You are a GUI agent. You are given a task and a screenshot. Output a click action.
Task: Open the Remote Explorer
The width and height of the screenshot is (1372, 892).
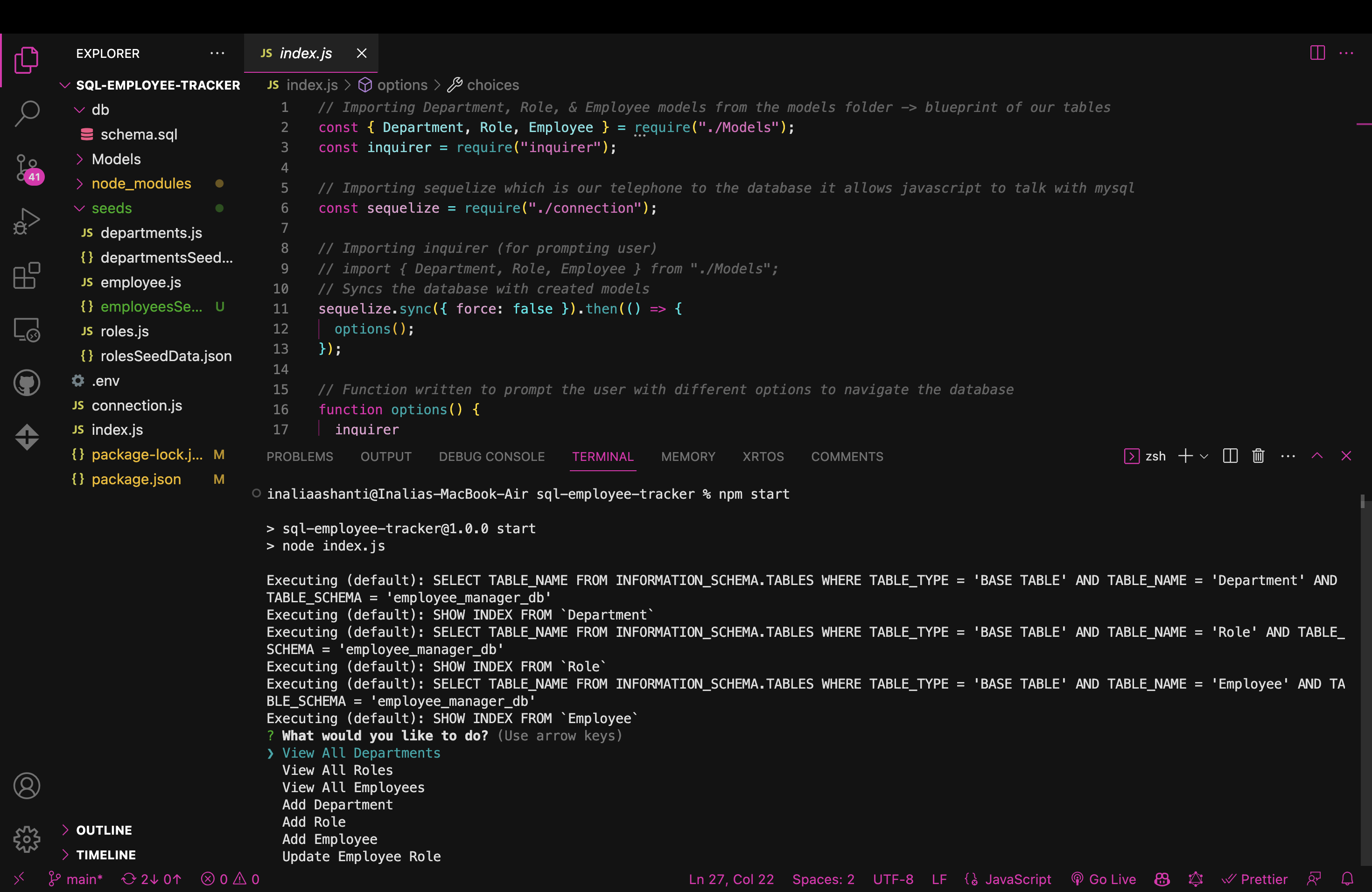[27, 330]
